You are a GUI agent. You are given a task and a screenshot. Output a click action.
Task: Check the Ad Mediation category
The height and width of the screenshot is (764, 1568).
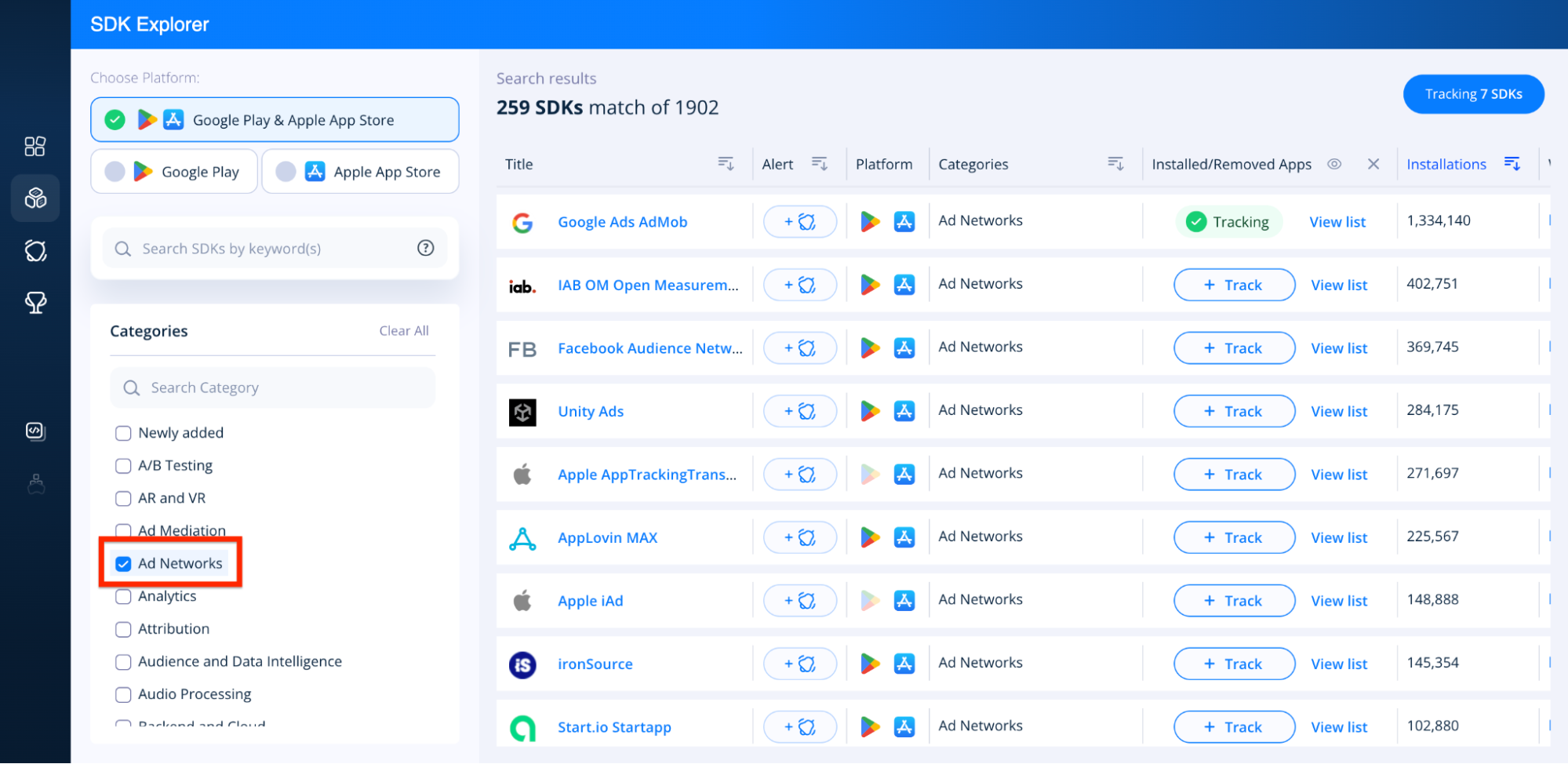coord(123,530)
